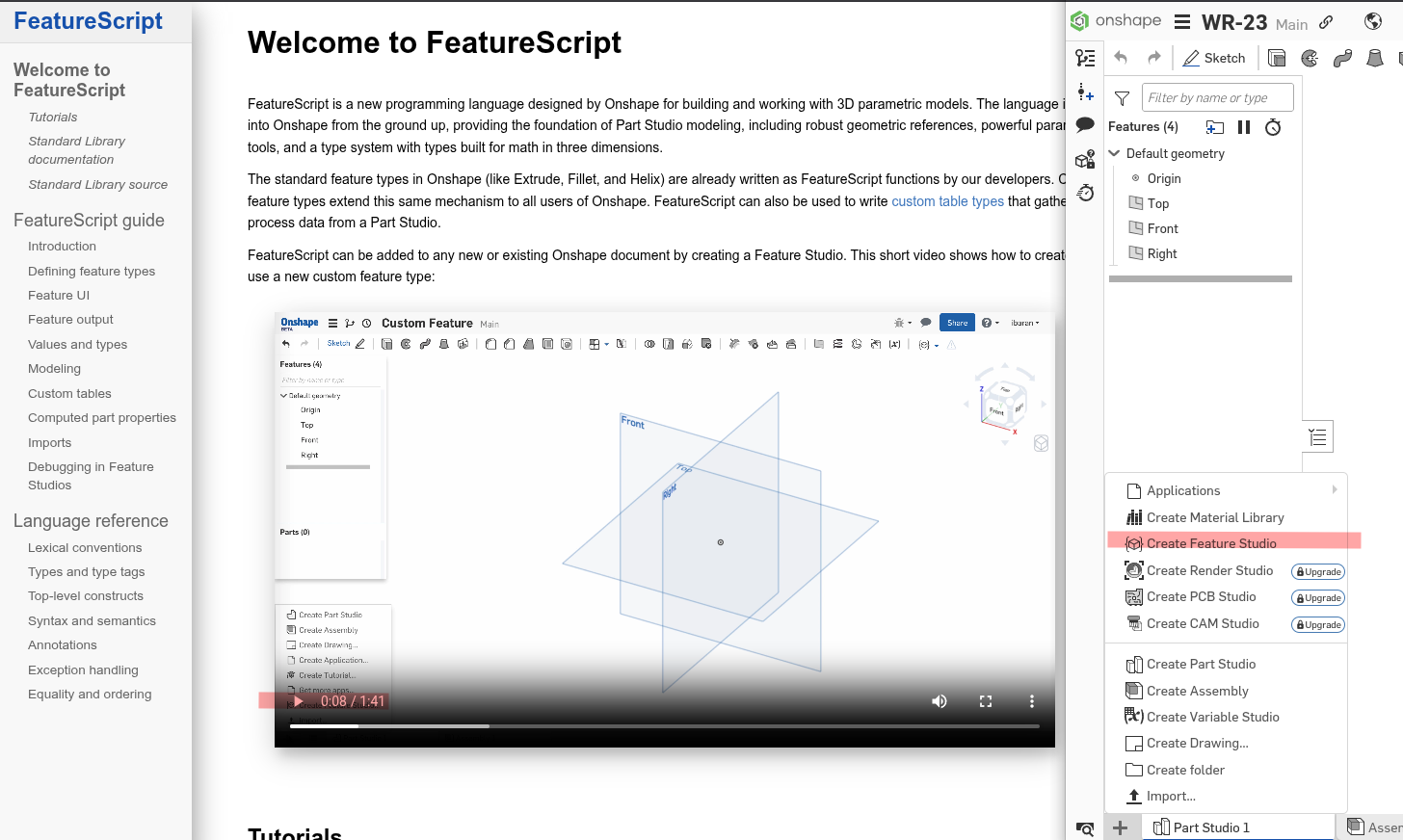This screenshot has height=840, width=1403.
Task: Click the insert feature icon in sidebar
Action: pyautogui.click(x=1085, y=92)
